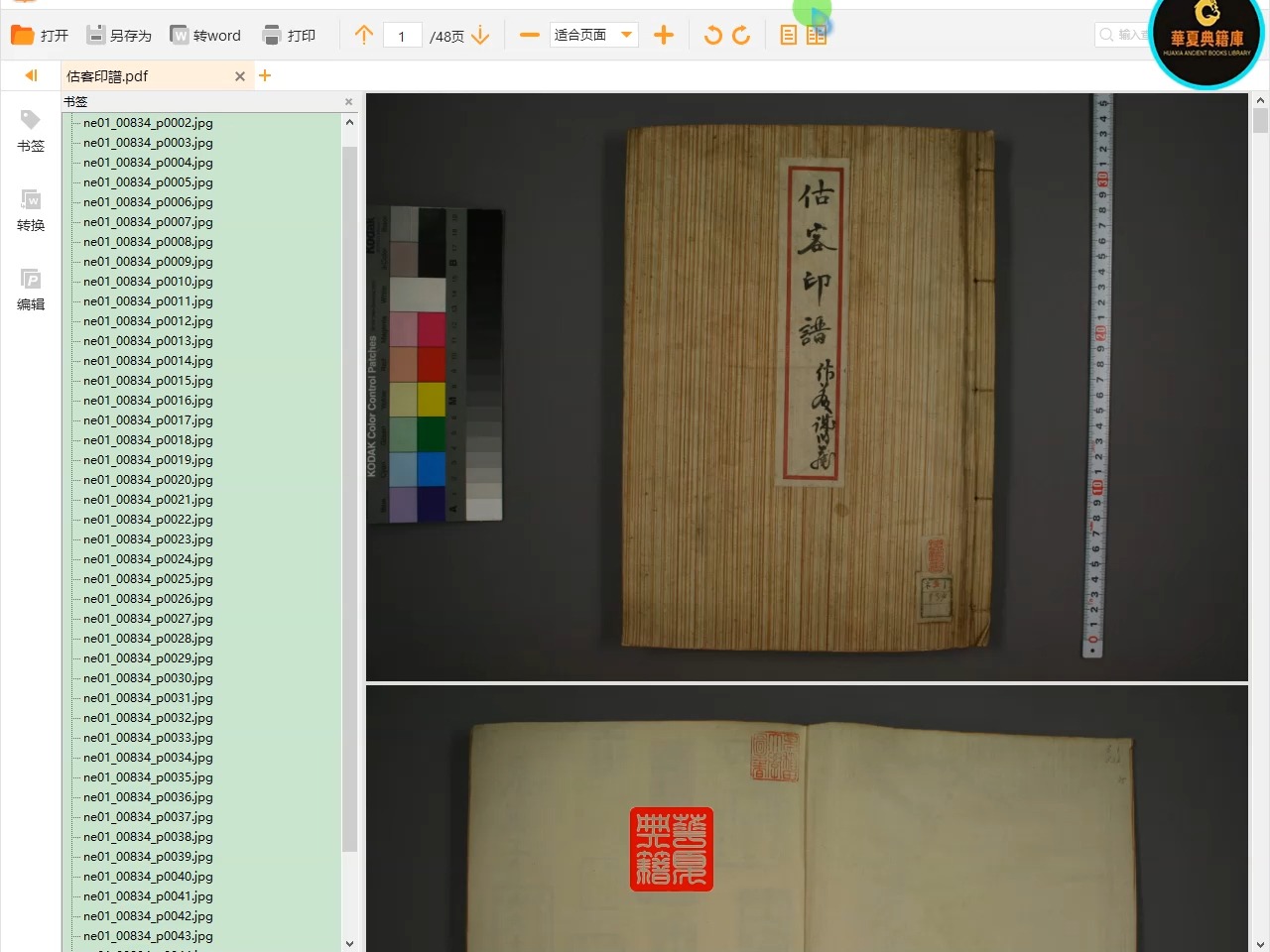Image resolution: width=1270 pixels, height=952 pixels.
Task: Select bookmark ne01_00834_p0043.jpg
Action: (148, 936)
